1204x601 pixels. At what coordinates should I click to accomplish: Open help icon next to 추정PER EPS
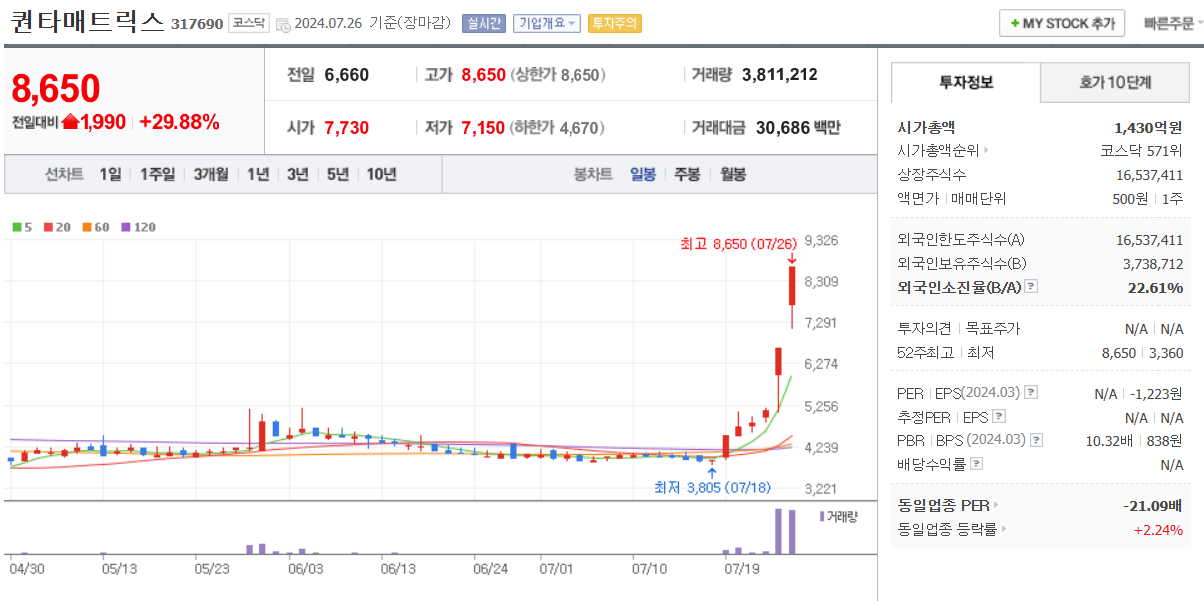click(998, 417)
